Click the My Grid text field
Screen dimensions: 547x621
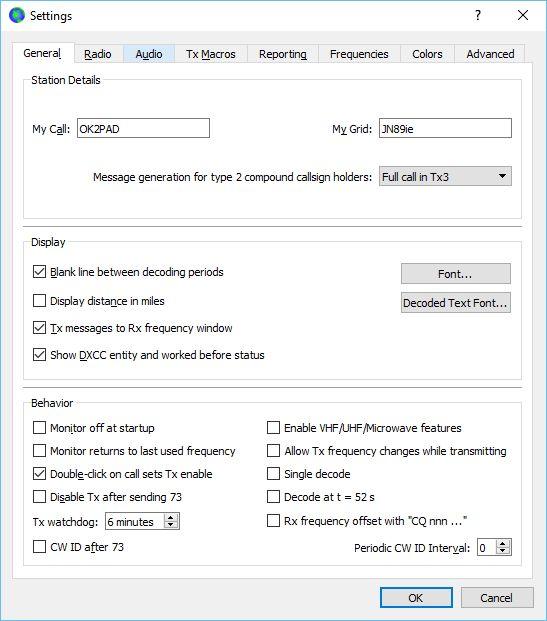point(445,128)
